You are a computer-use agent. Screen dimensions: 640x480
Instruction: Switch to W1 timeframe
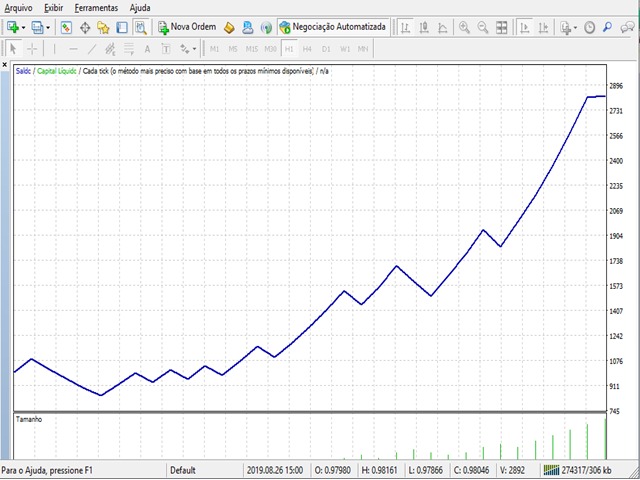point(345,49)
